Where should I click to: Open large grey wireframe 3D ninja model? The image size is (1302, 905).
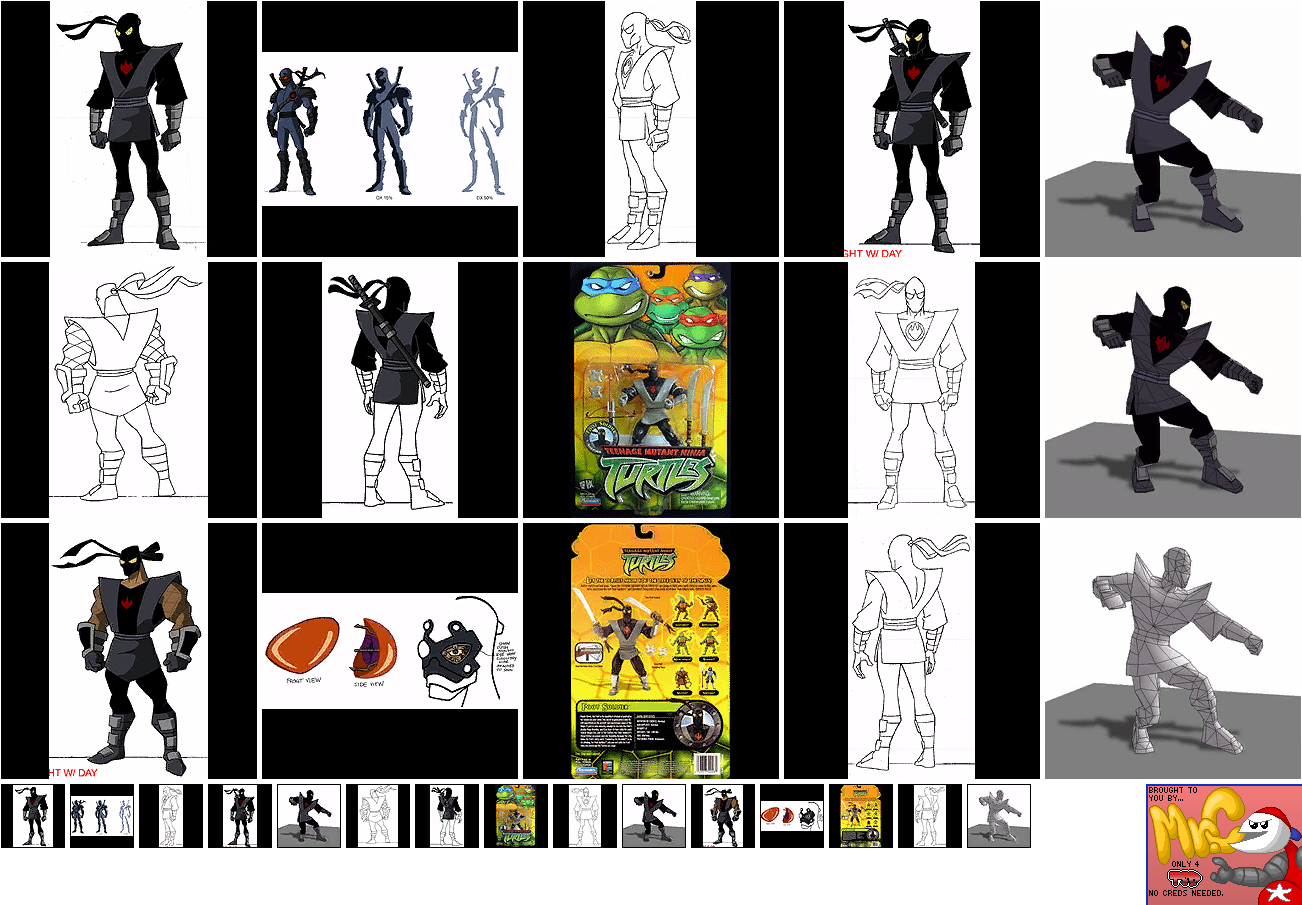pos(1173,651)
